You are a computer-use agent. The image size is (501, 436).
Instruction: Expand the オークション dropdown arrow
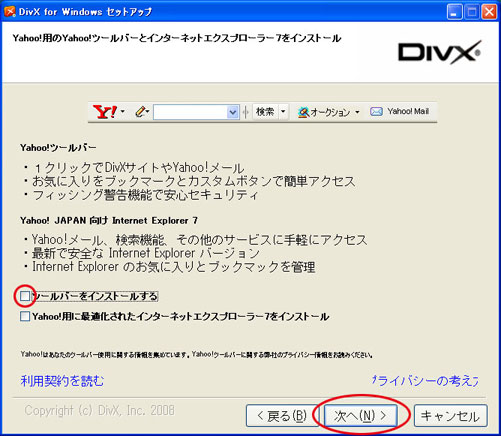point(357,112)
